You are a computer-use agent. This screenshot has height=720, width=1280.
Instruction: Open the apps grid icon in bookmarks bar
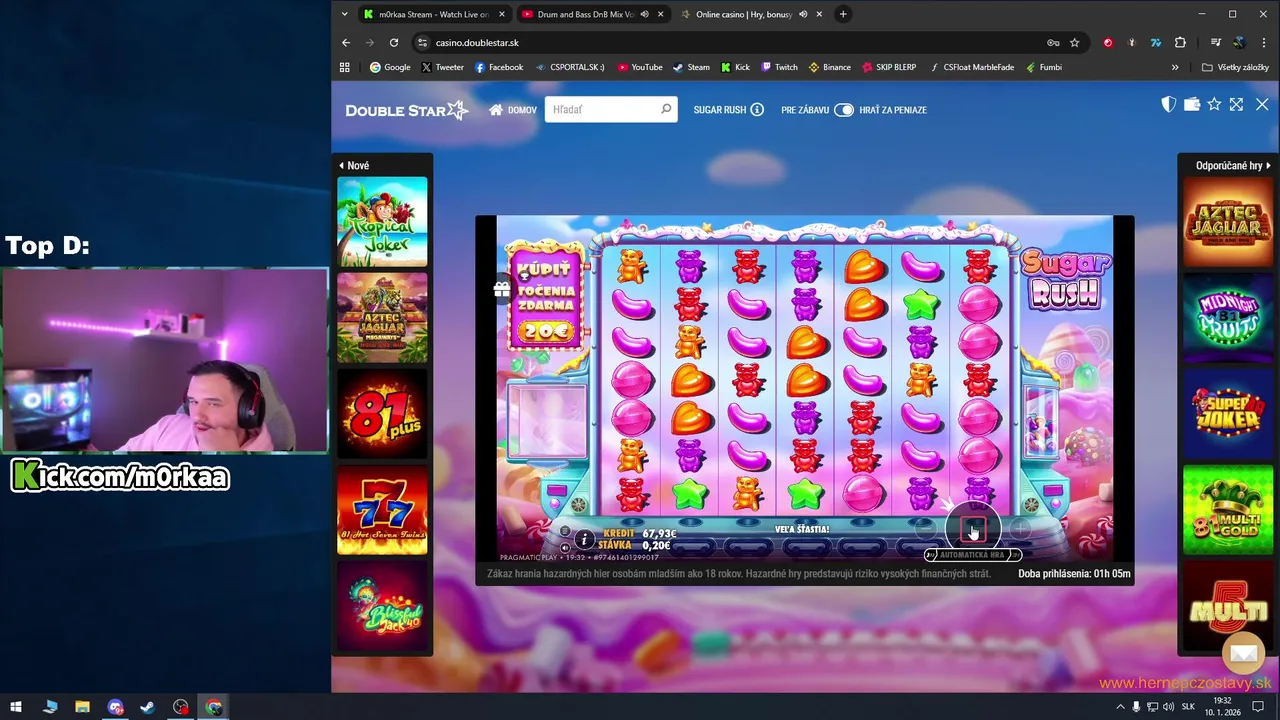coord(345,67)
